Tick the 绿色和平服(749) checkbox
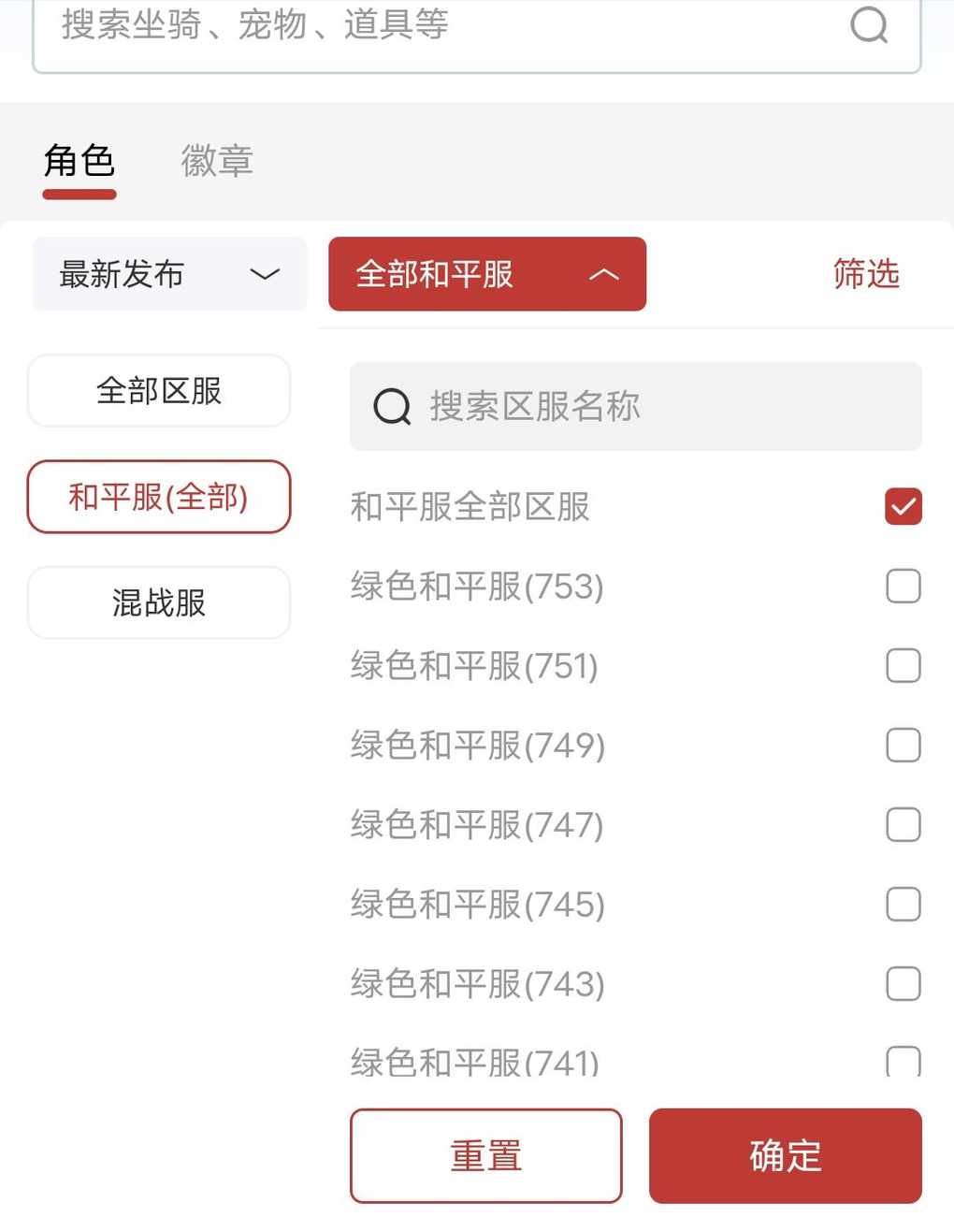This screenshot has width=954, height=1232. [903, 746]
